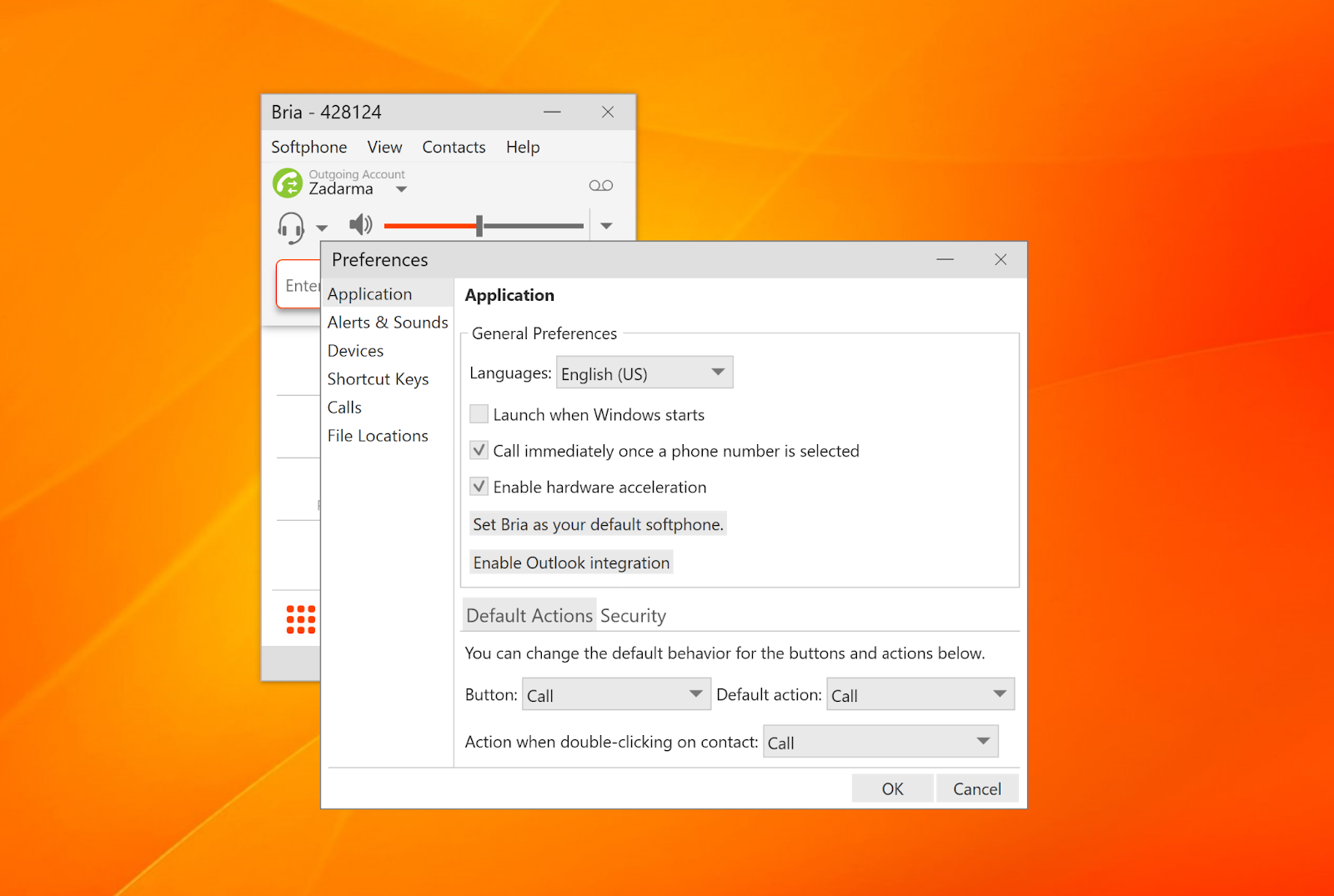Image resolution: width=1334 pixels, height=896 pixels.
Task: Disable hardware acceleration checkbox
Action: click(479, 487)
